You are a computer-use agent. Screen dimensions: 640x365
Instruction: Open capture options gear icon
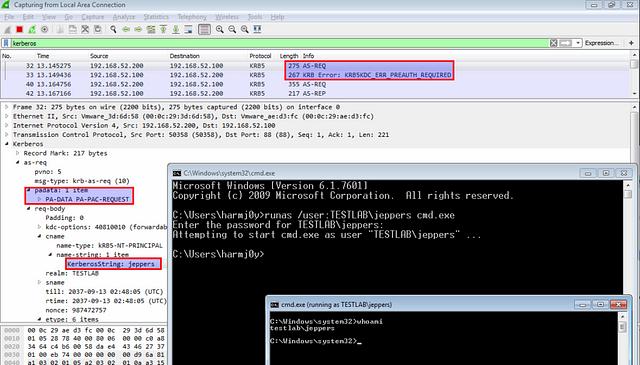[x=44, y=29]
